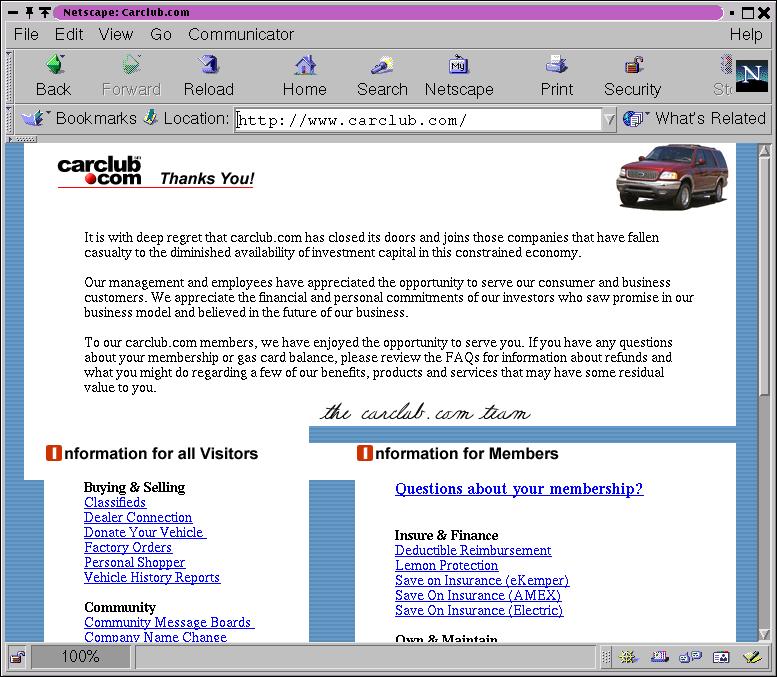Screen dimensions: 777x677
Task: Open the Go menu
Action: (x=161, y=34)
